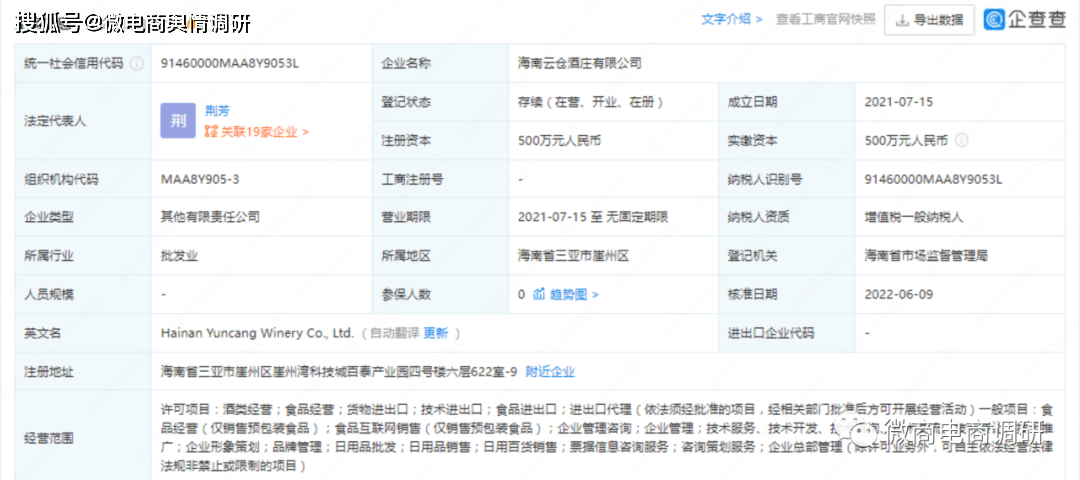Click info icon beside 统一社会信用代码 label

coord(137,63)
